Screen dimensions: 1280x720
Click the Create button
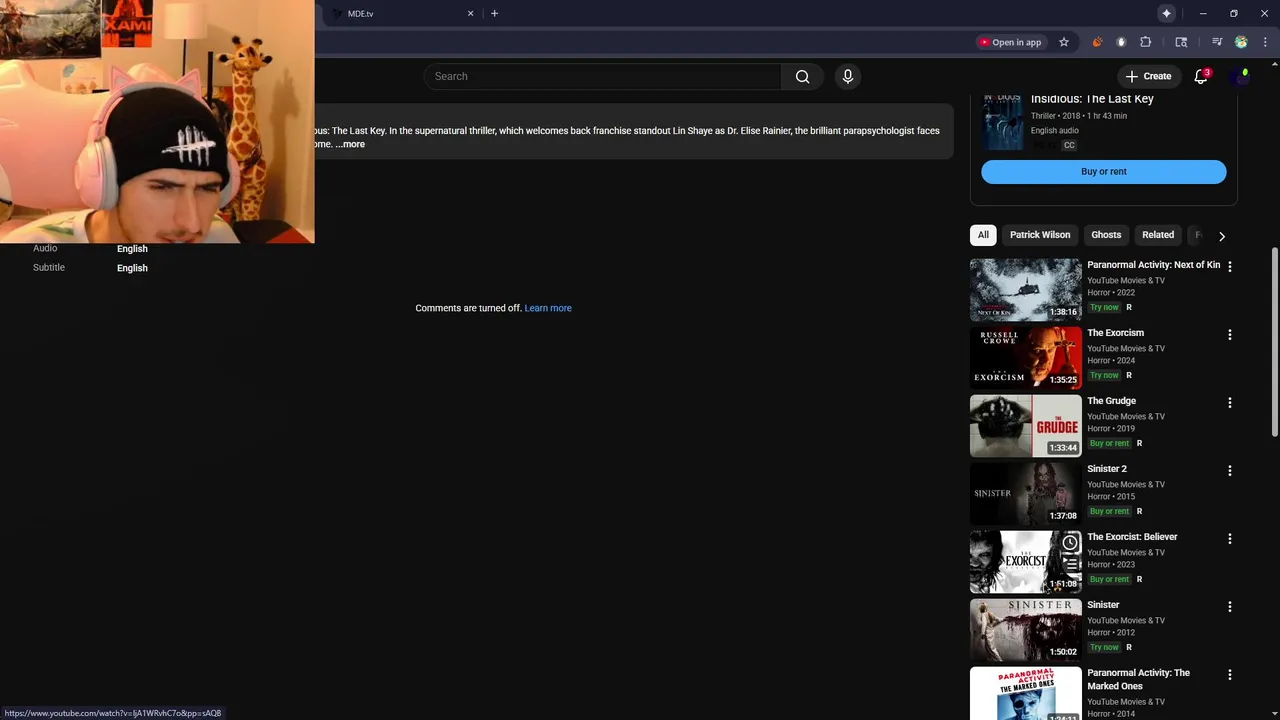(1148, 76)
